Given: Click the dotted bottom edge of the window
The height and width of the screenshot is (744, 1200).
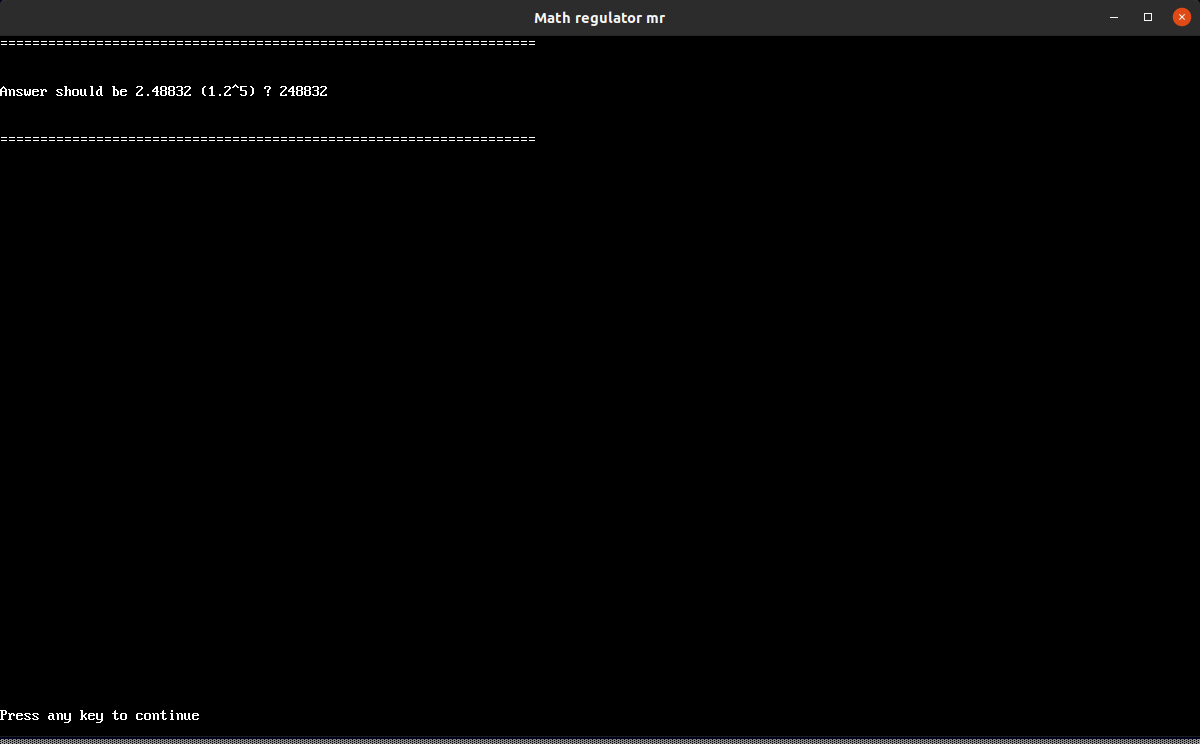Looking at the screenshot, I should coord(600,741).
